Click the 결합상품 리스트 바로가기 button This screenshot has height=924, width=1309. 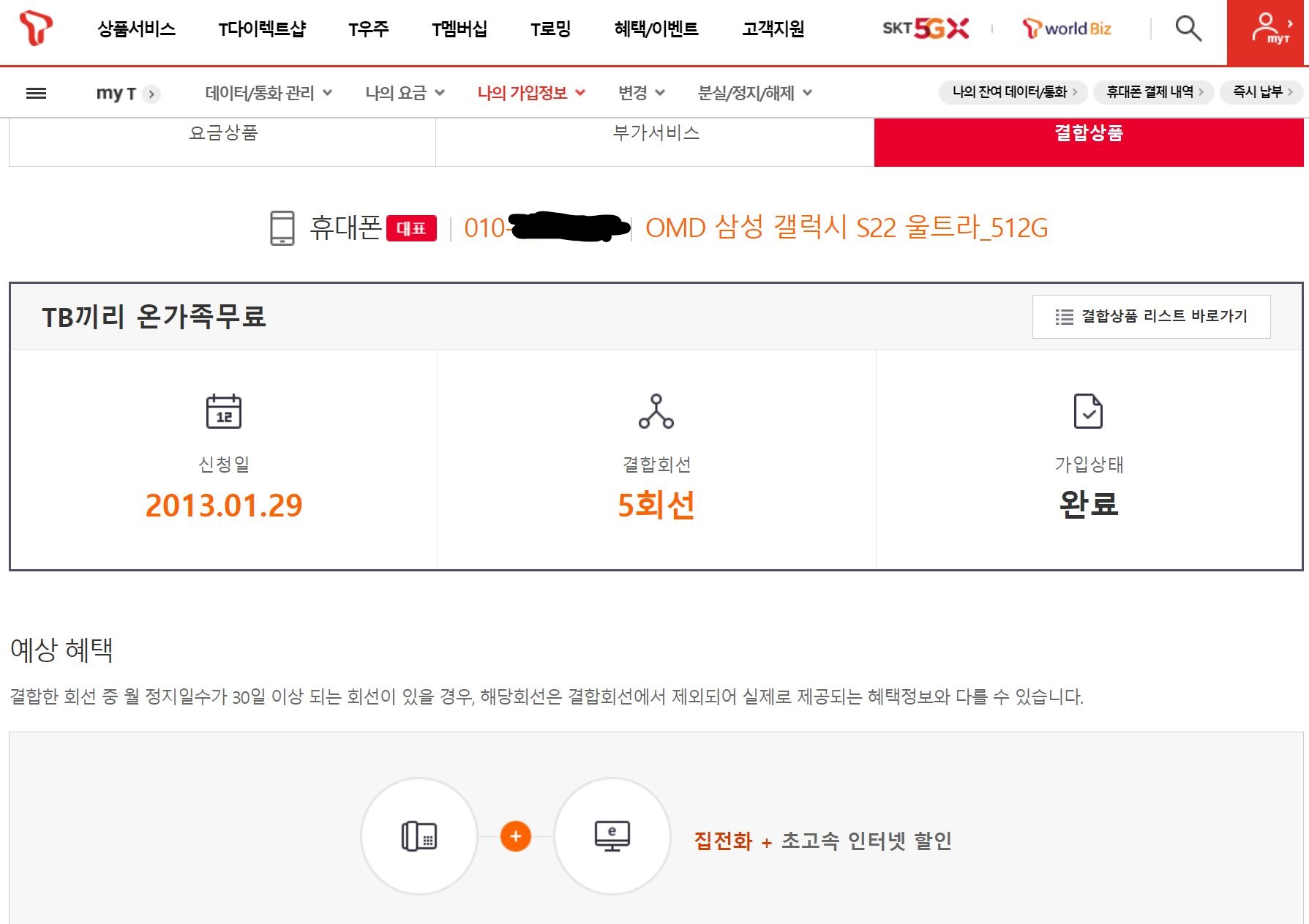(x=1151, y=316)
